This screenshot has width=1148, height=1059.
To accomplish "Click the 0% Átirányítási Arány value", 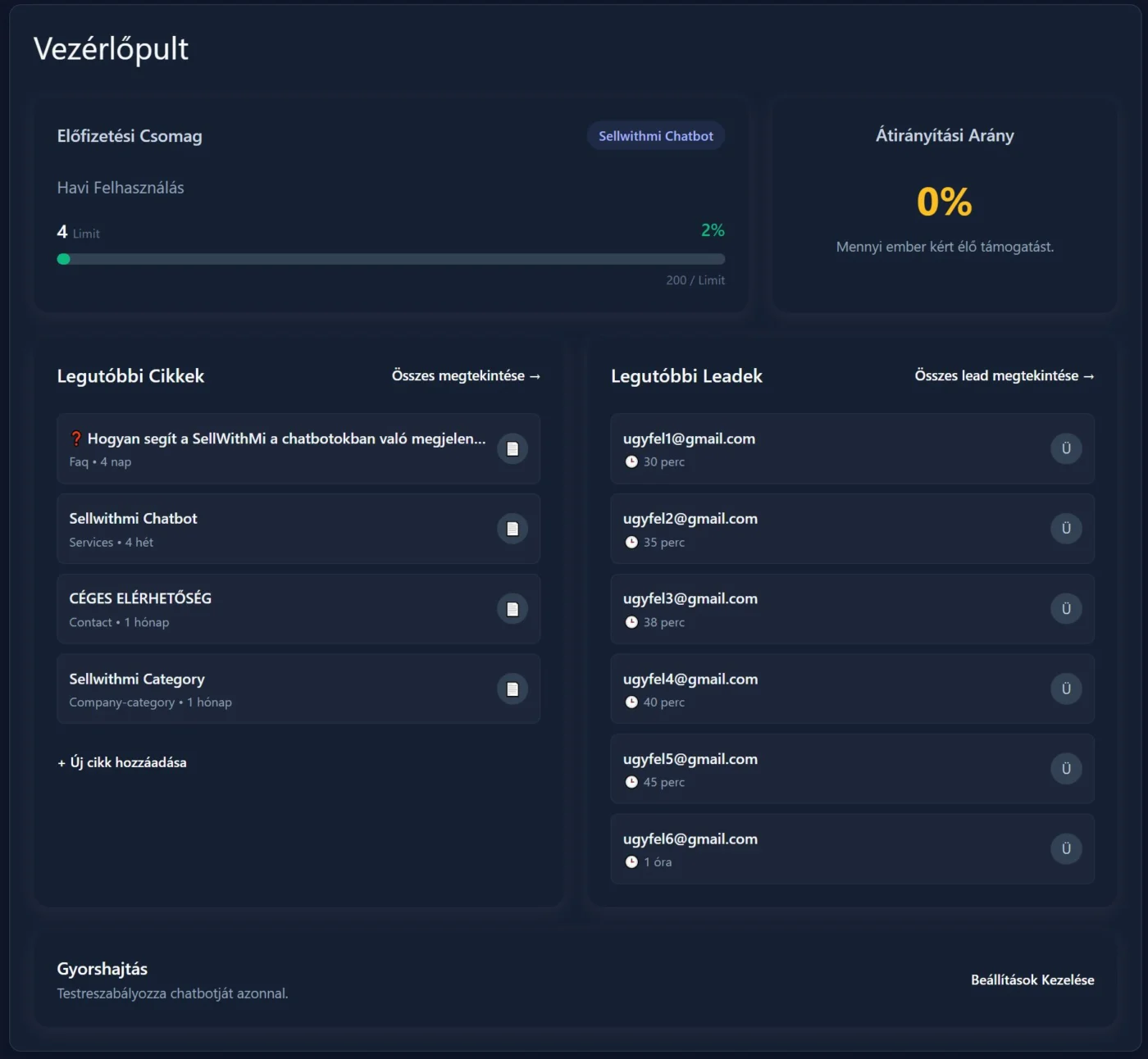I will (944, 202).
